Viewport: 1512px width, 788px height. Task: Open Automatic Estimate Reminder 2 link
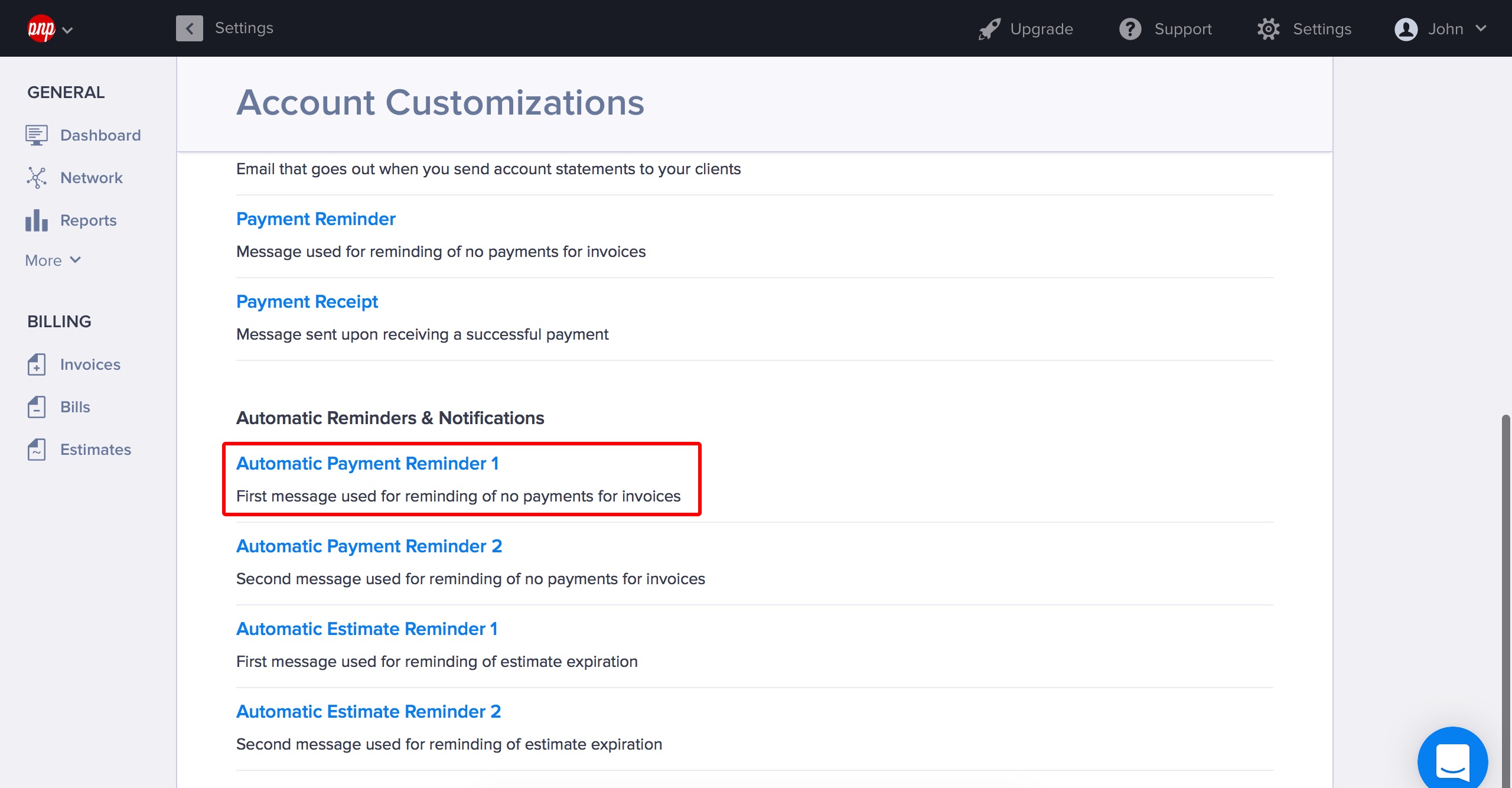click(368, 712)
